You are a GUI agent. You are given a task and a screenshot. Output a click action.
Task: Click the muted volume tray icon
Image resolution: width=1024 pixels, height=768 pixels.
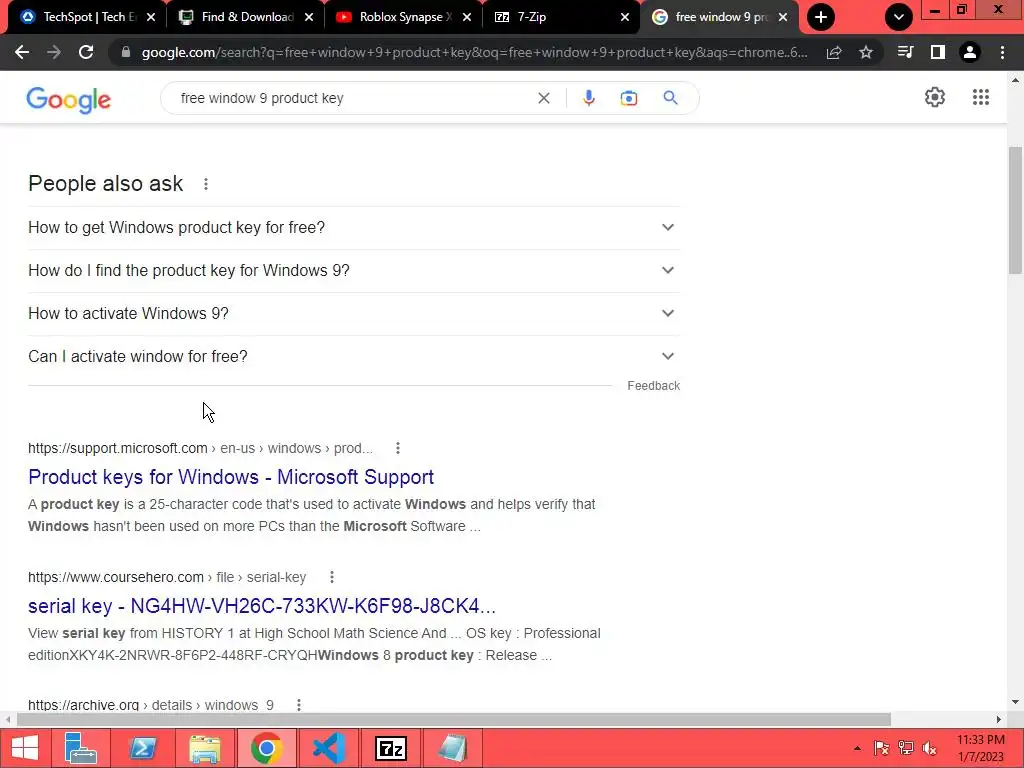coord(929,748)
